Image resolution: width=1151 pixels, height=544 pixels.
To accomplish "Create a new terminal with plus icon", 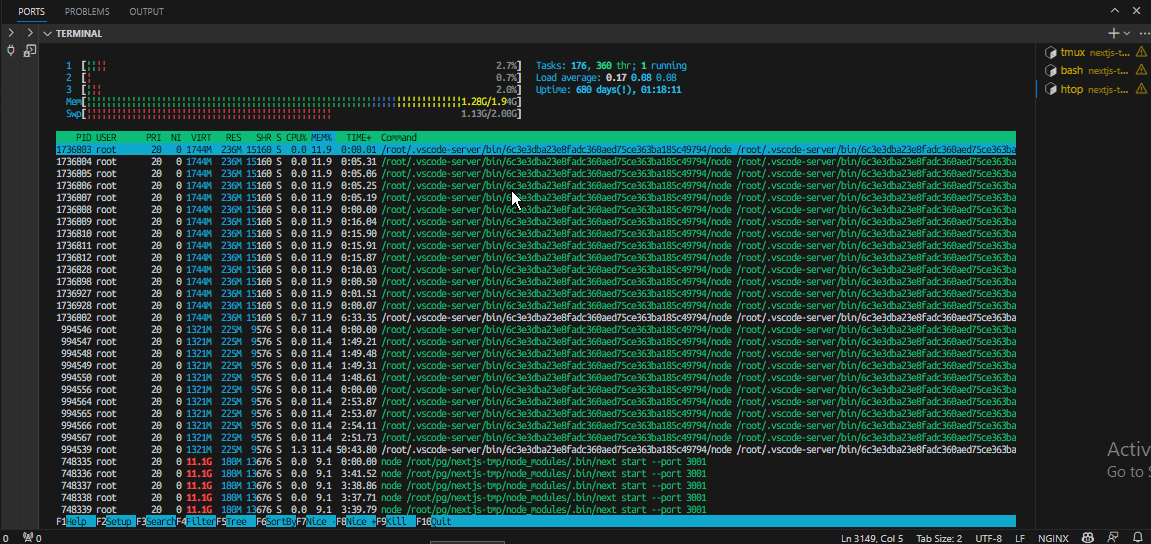I will tap(1113, 33).
